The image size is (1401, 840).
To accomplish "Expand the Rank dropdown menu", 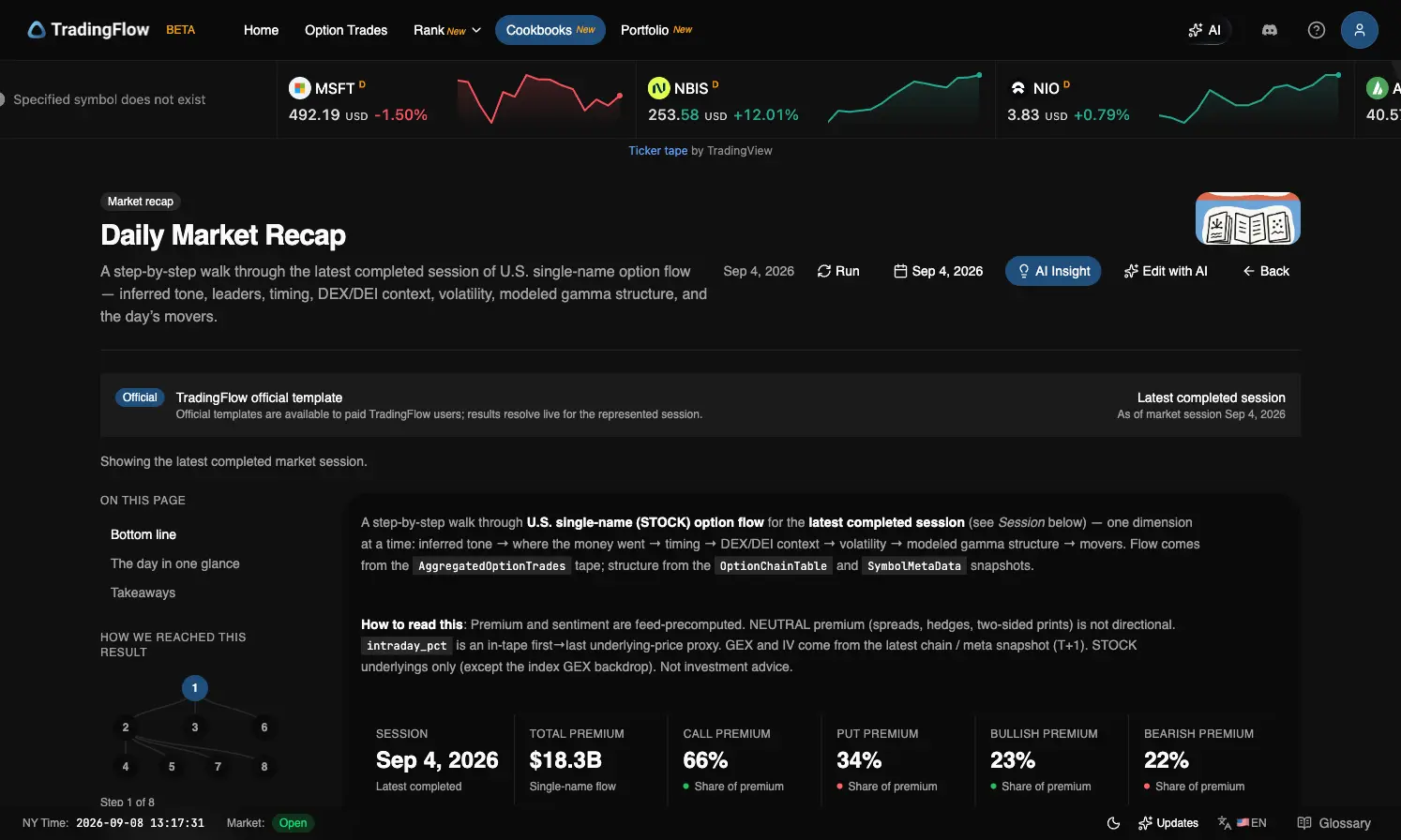I will pyautogui.click(x=447, y=30).
